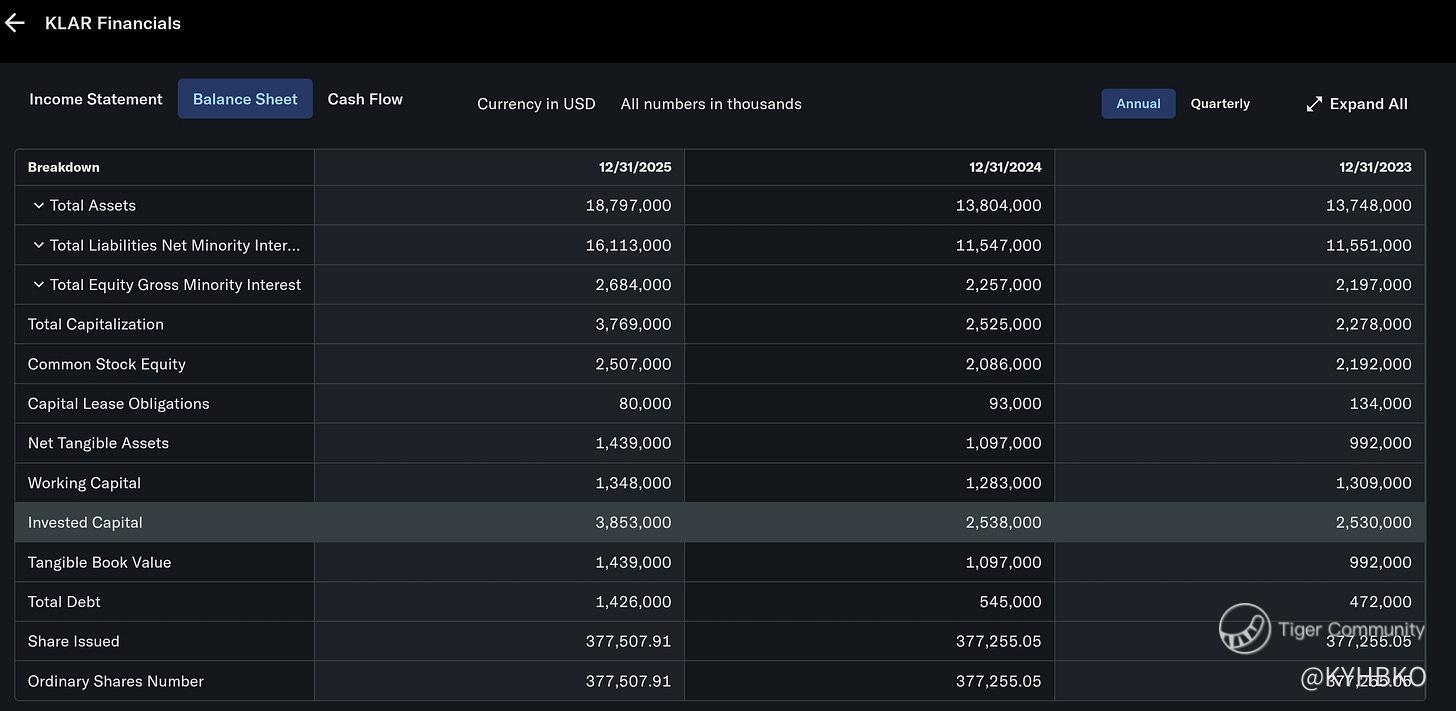Image resolution: width=1456 pixels, height=711 pixels.
Task: Open the Cash Flow tab
Action: [365, 99]
